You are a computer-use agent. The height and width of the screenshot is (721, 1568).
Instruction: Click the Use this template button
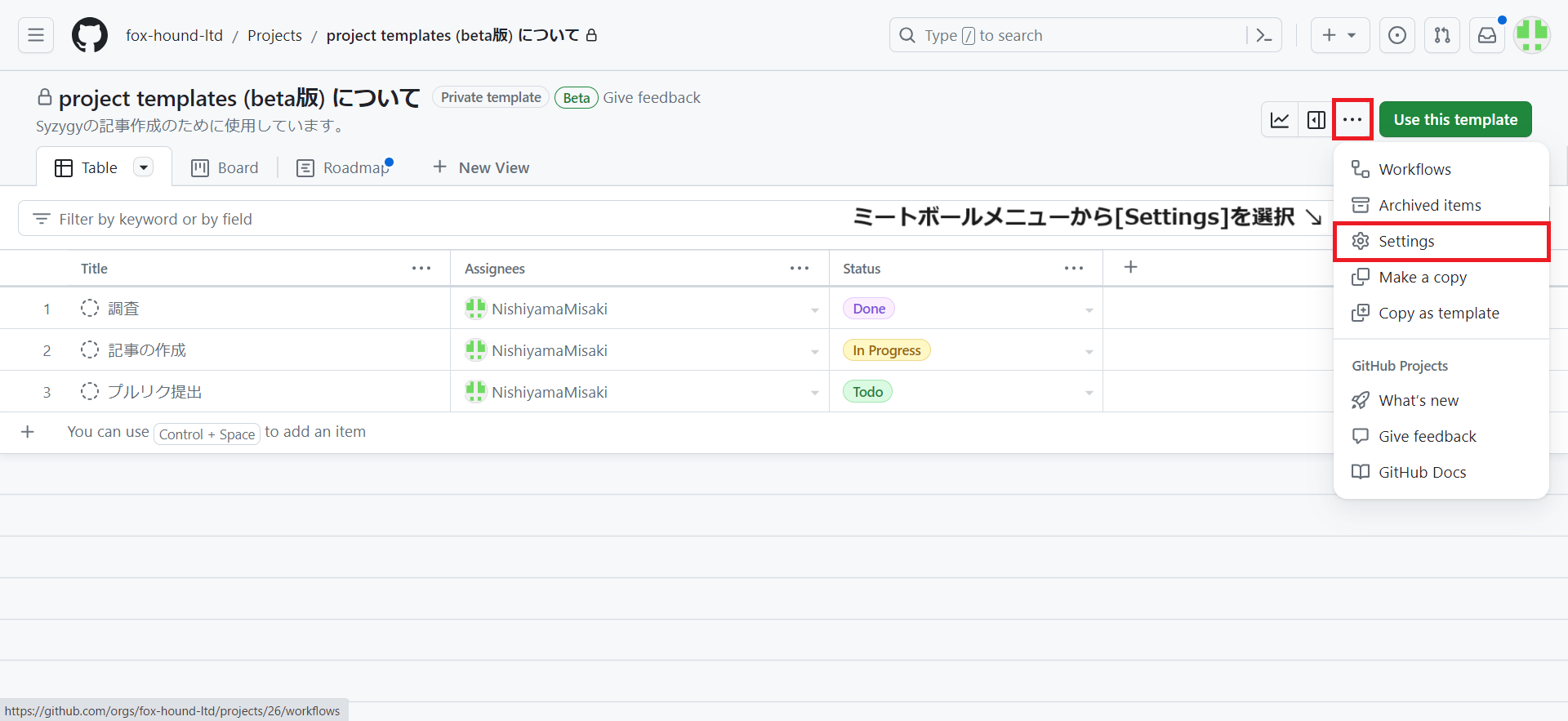1455,120
